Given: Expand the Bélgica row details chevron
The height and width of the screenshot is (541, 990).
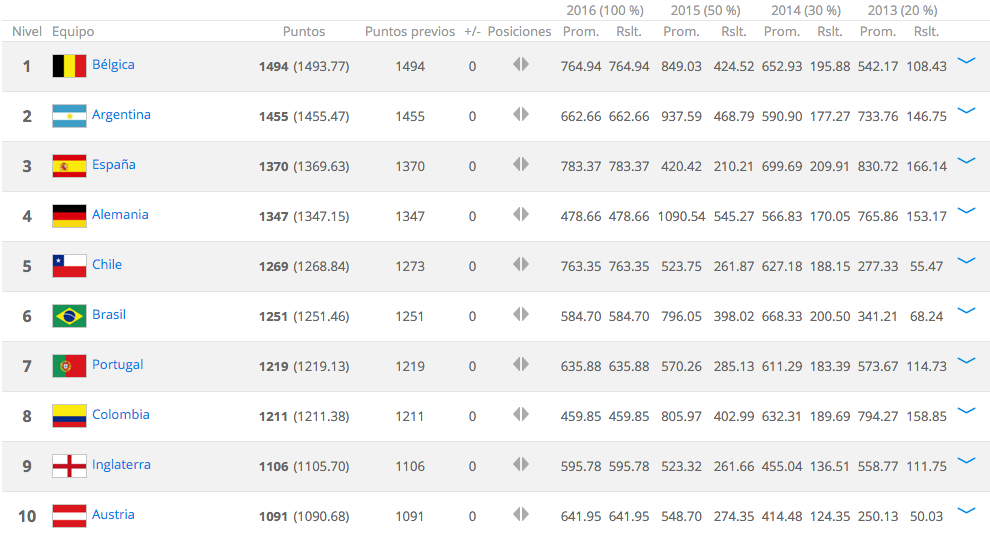Looking at the screenshot, I should tap(966, 61).
